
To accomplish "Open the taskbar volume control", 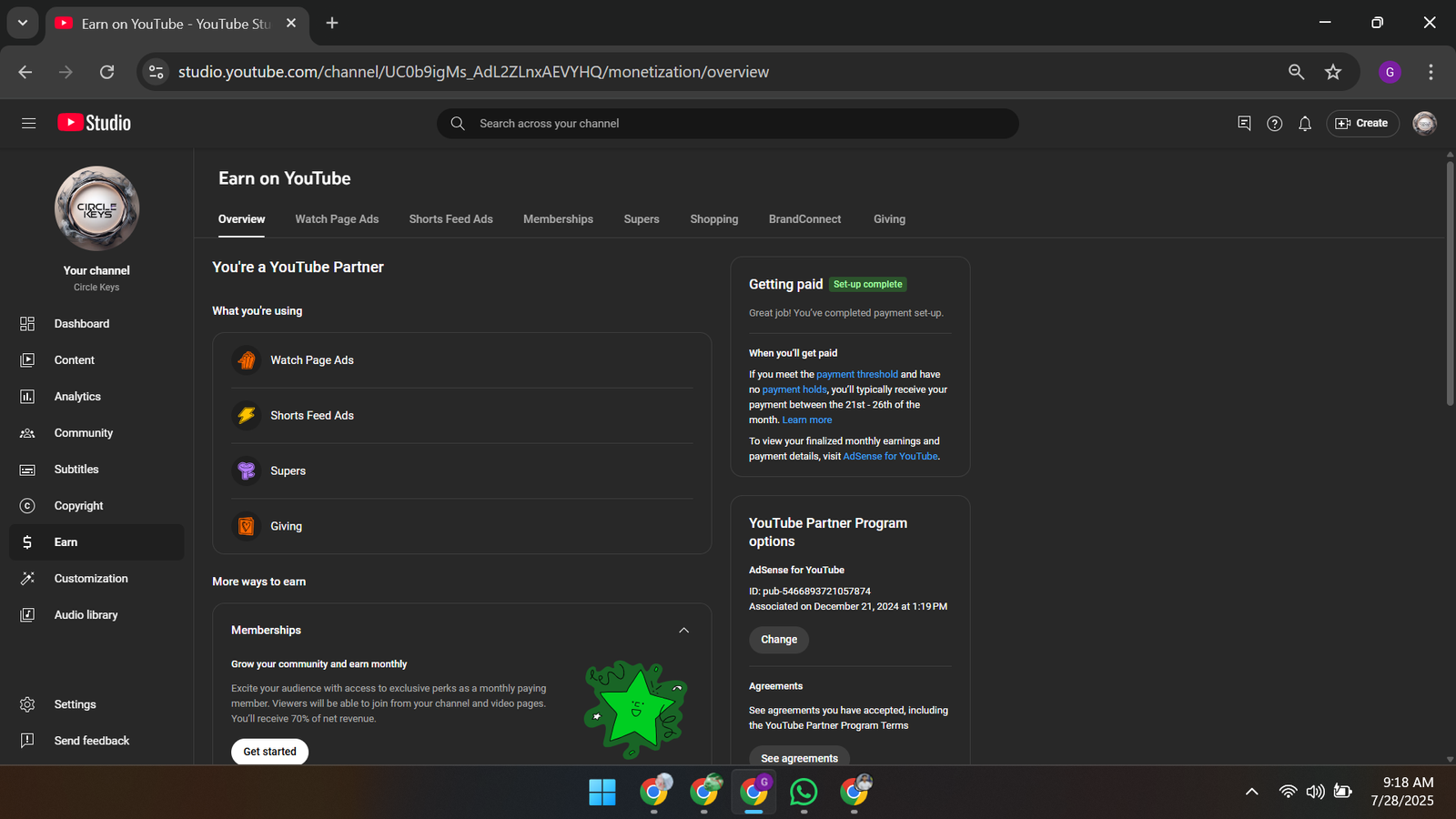I will 1315,792.
